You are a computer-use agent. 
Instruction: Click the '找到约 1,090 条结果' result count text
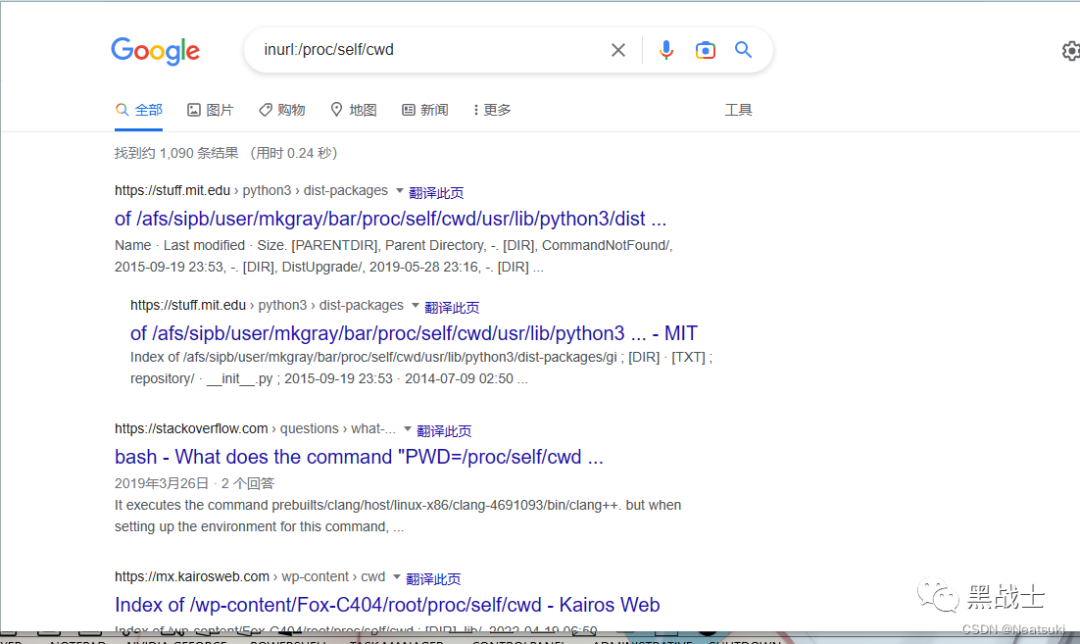click(176, 153)
